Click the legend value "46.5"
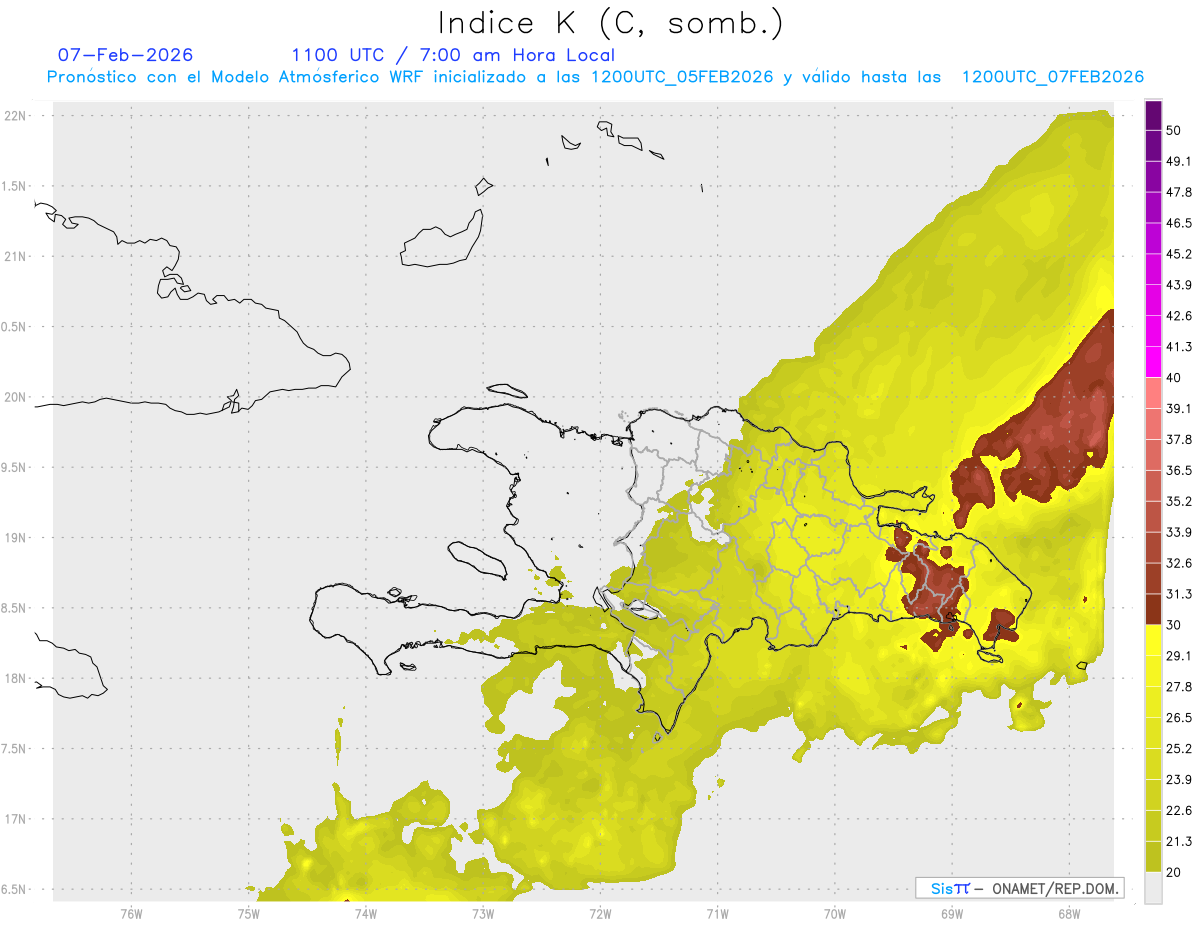The height and width of the screenshot is (927, 1200). coord(1179,223)
